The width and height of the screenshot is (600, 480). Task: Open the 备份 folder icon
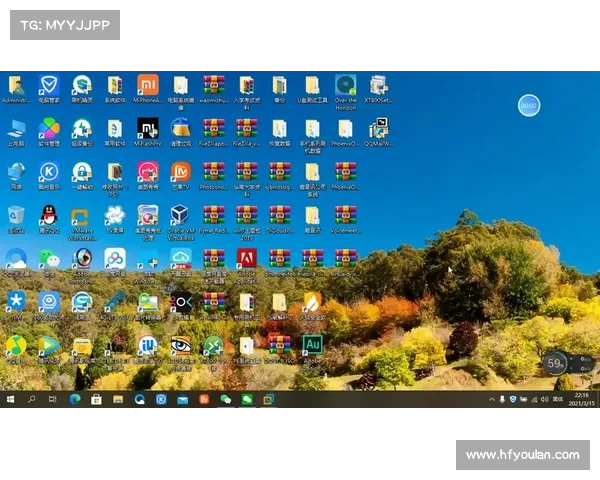point(280,85)
